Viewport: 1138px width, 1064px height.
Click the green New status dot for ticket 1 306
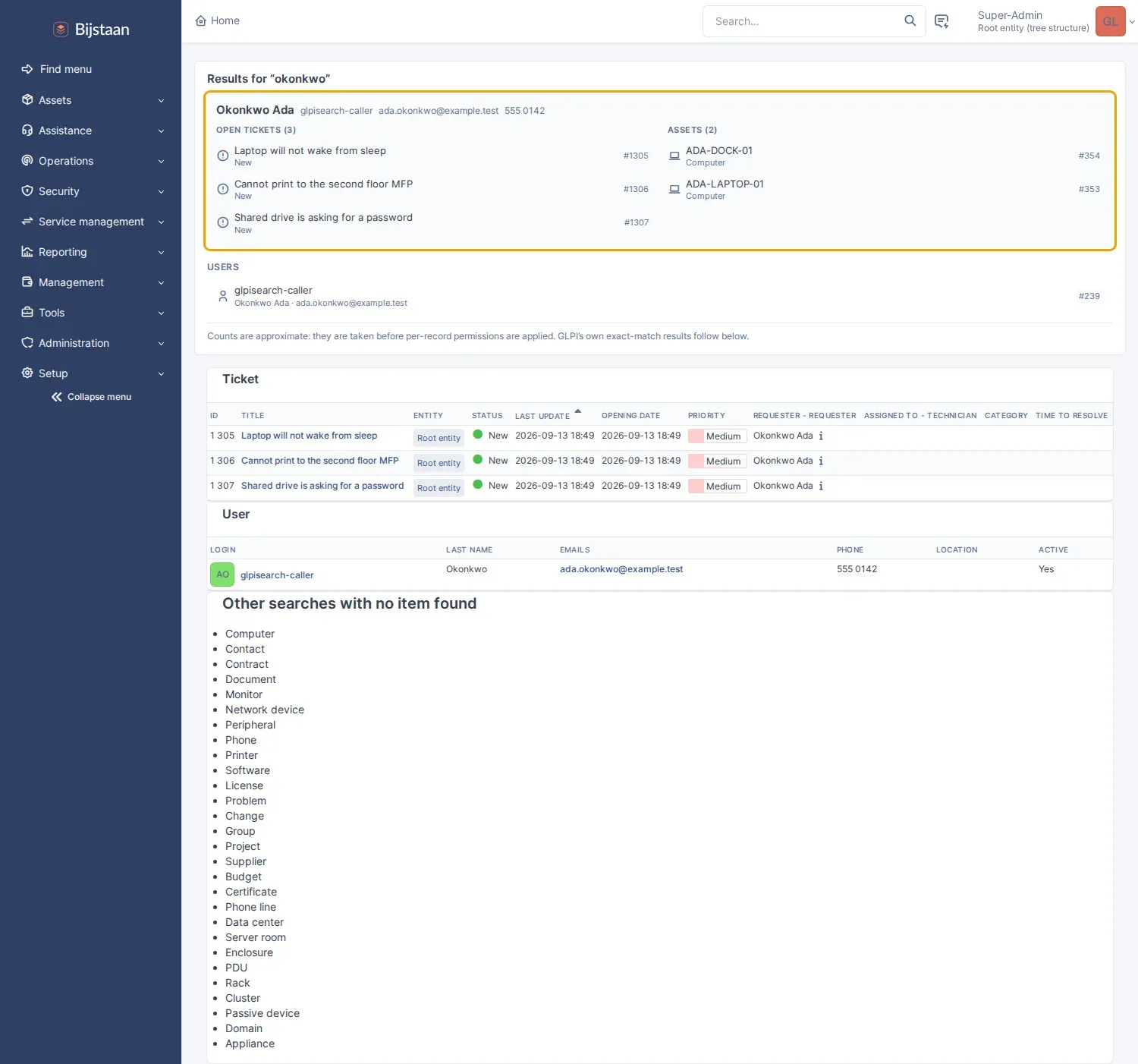[478, 460]
